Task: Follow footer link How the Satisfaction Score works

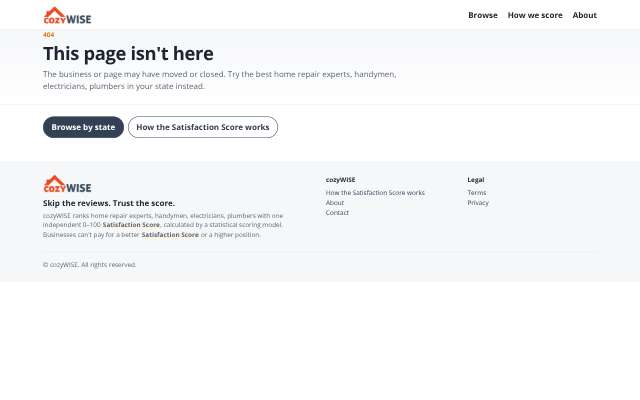Action: (375, 192)
